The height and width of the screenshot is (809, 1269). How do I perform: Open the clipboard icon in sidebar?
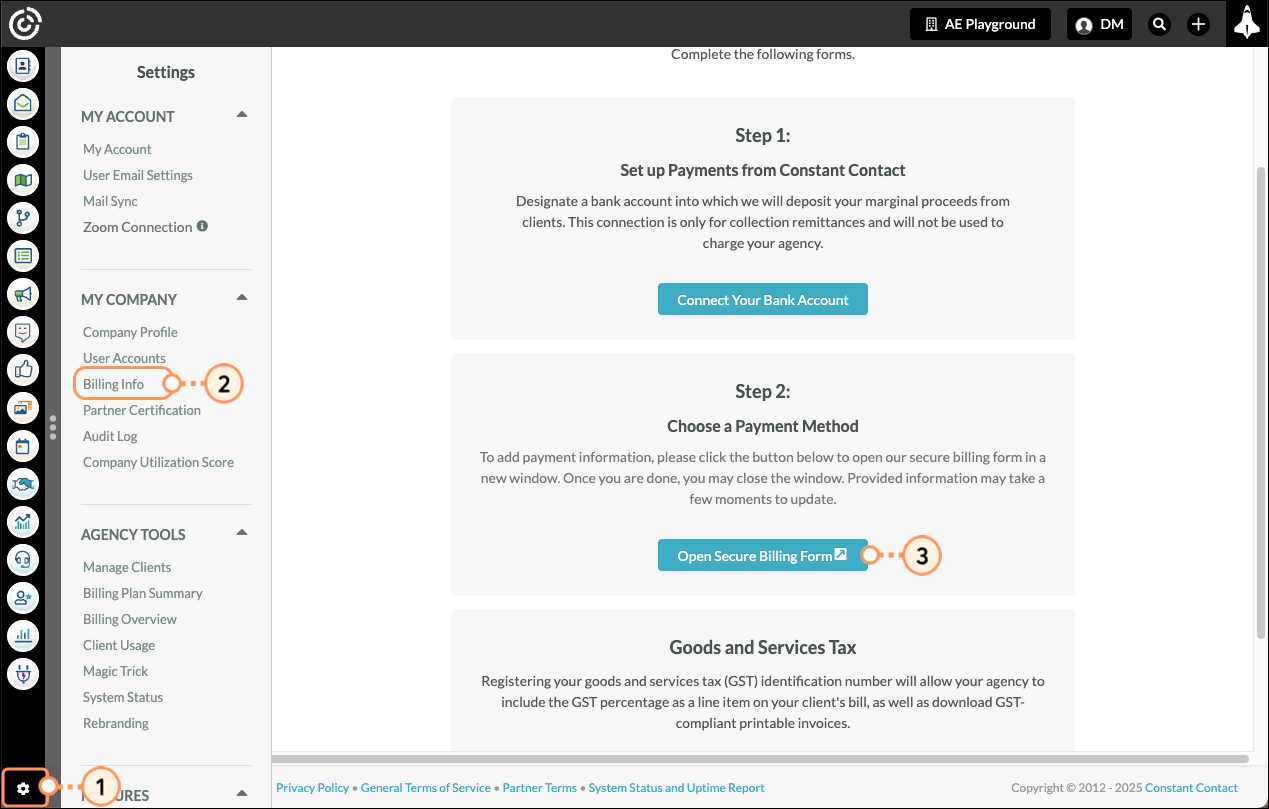point(23,141)
